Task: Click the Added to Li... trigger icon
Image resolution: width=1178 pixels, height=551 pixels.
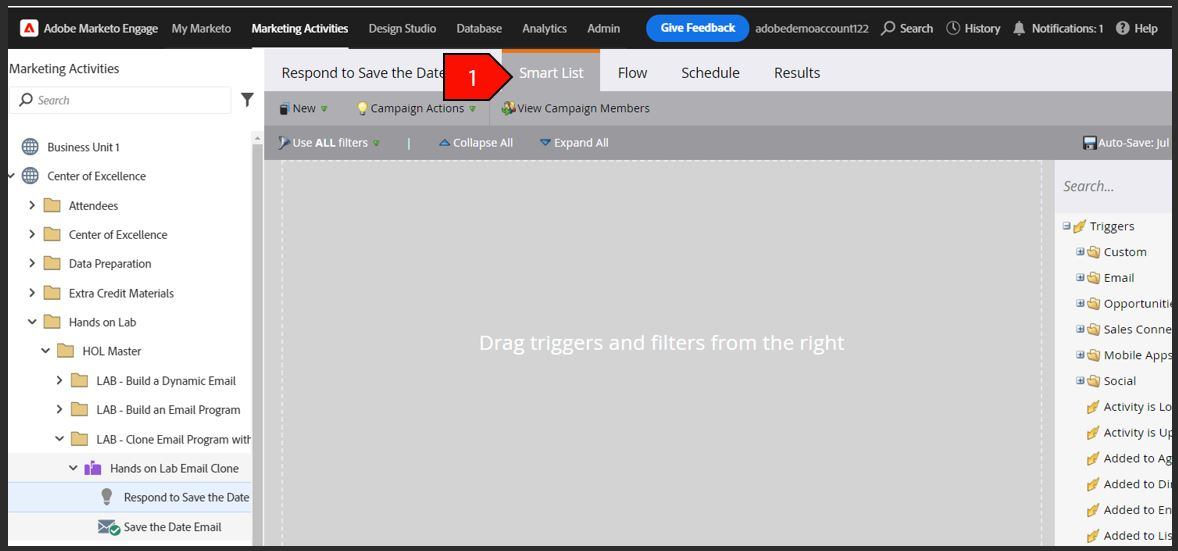Action: (1093, 535)
